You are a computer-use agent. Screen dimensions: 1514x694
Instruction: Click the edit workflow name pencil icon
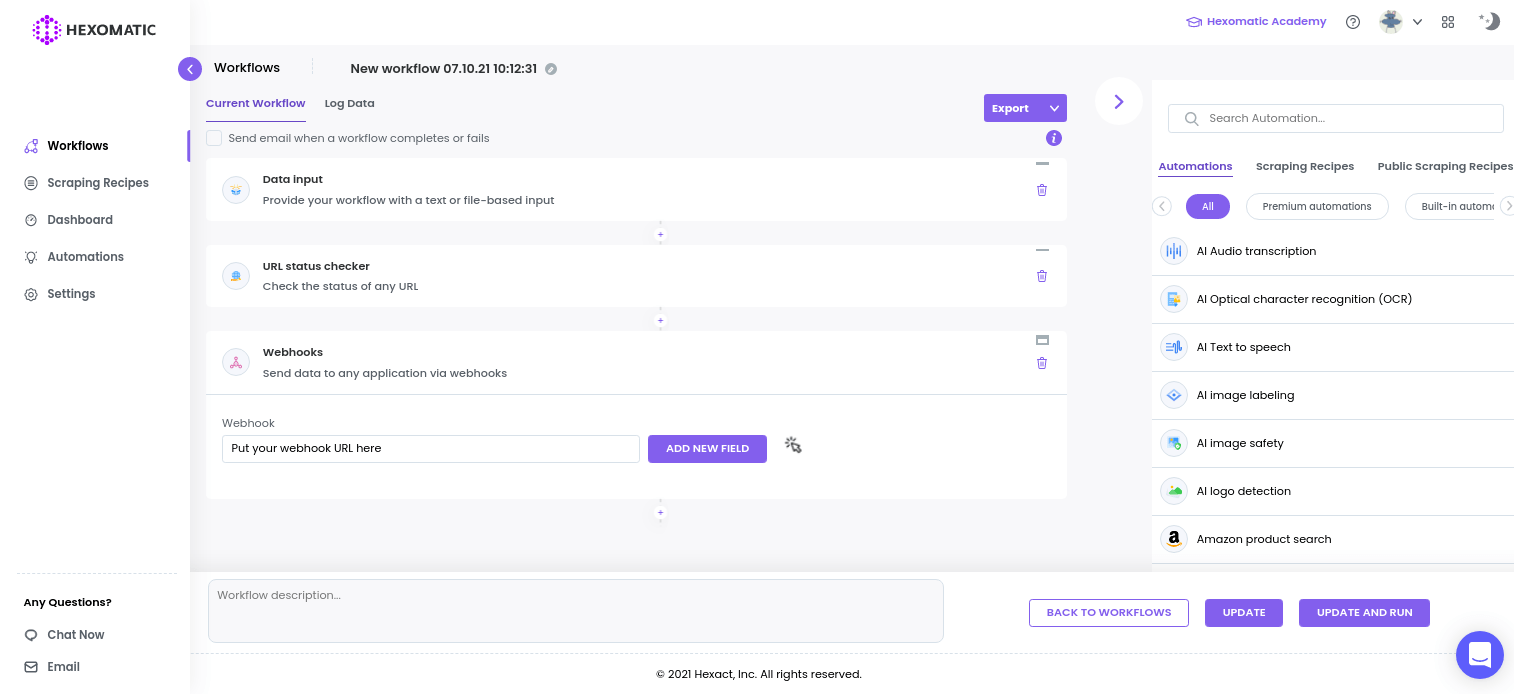(551, 69)
